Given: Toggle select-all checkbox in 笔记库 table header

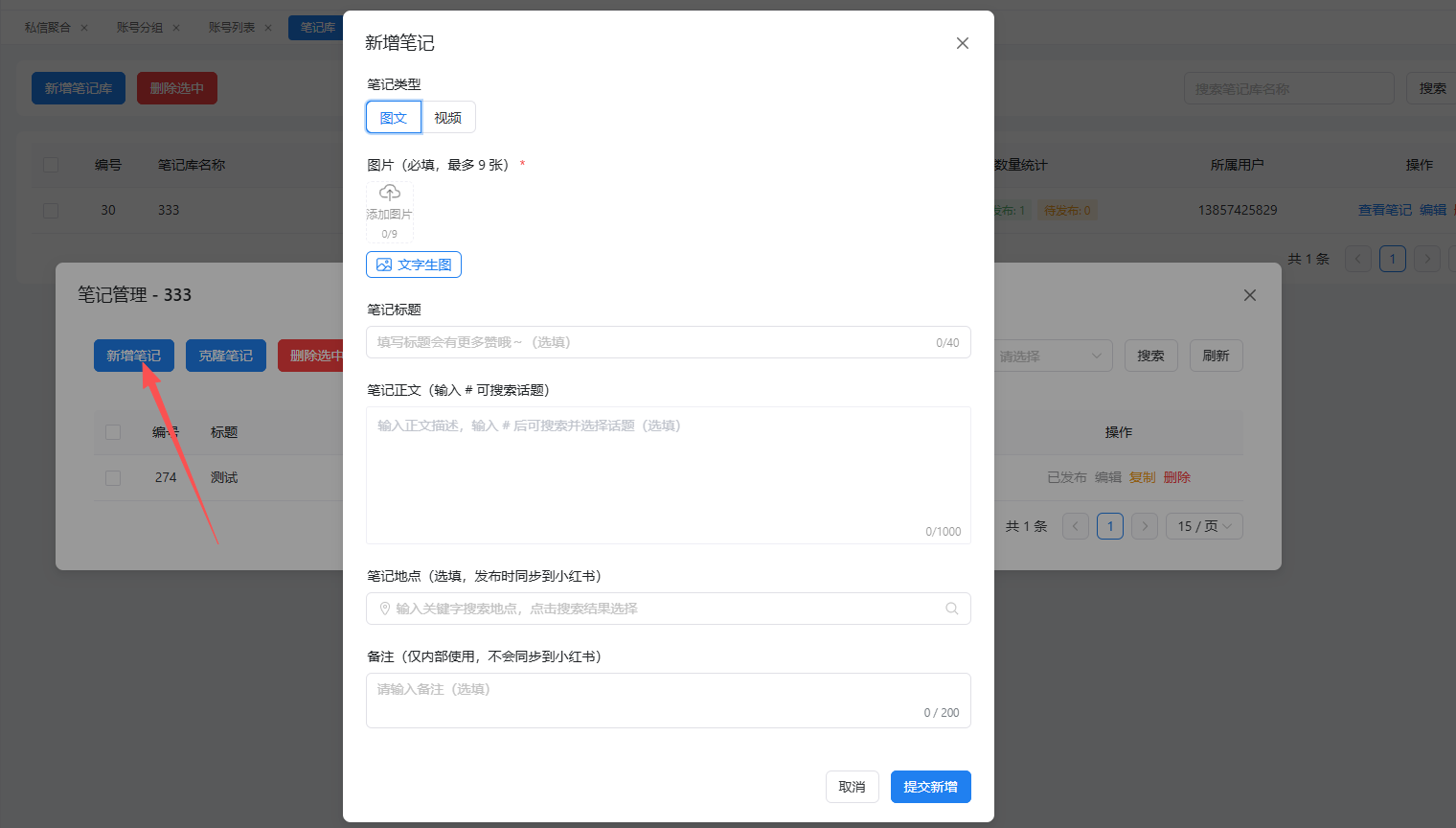Looking at the screenshot, I should 51,165.
